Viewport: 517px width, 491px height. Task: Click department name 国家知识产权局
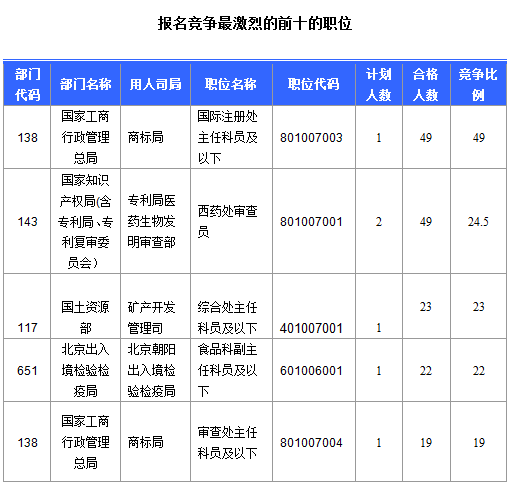[x=85, y=221]
